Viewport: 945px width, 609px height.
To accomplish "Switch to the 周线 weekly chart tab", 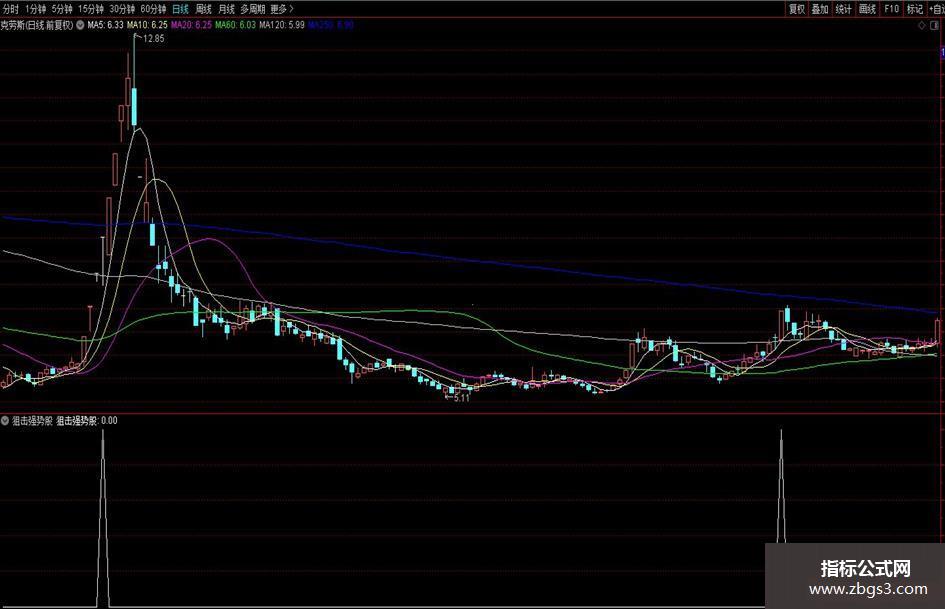I will point(204,9).
